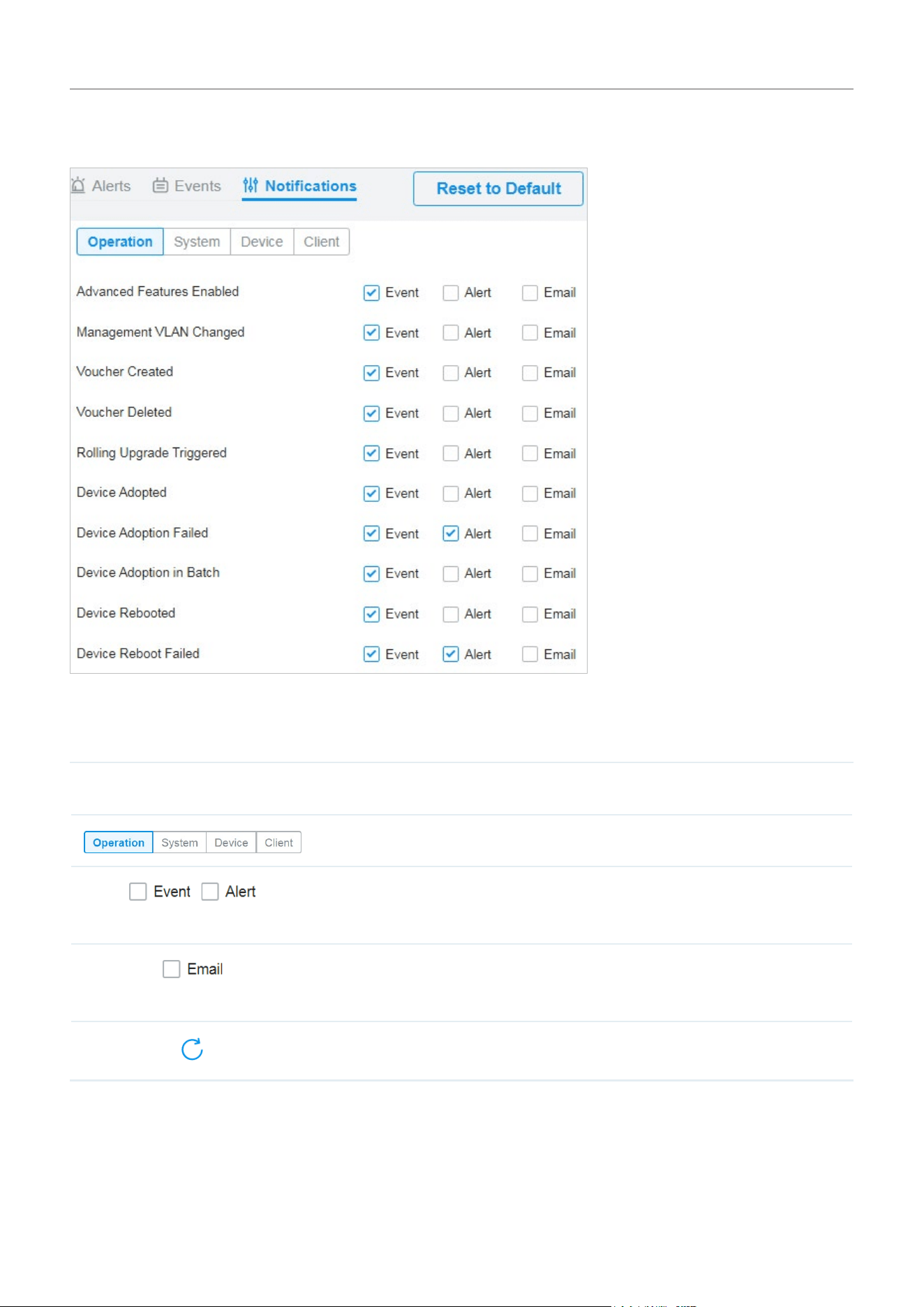924x1307 pixels.
Task: Open the Events tab
Action: (187, 186)
